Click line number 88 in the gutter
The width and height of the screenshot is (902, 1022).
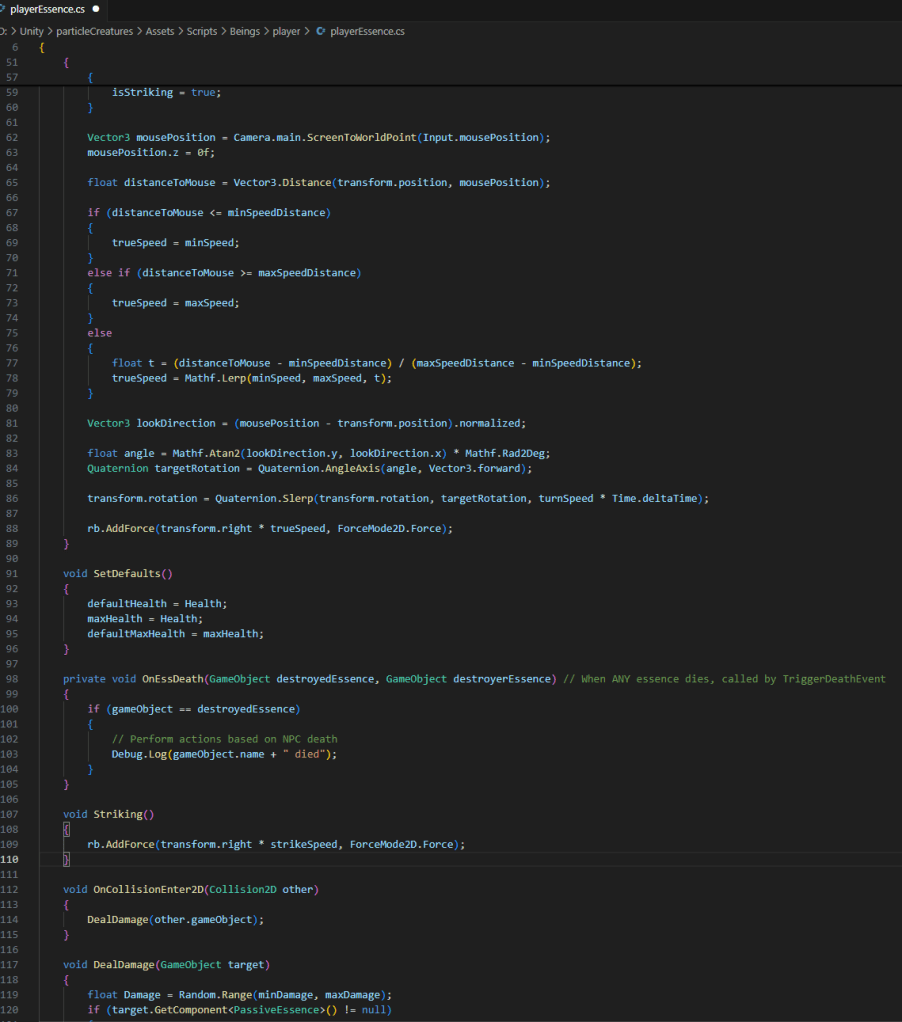point(13,528)
